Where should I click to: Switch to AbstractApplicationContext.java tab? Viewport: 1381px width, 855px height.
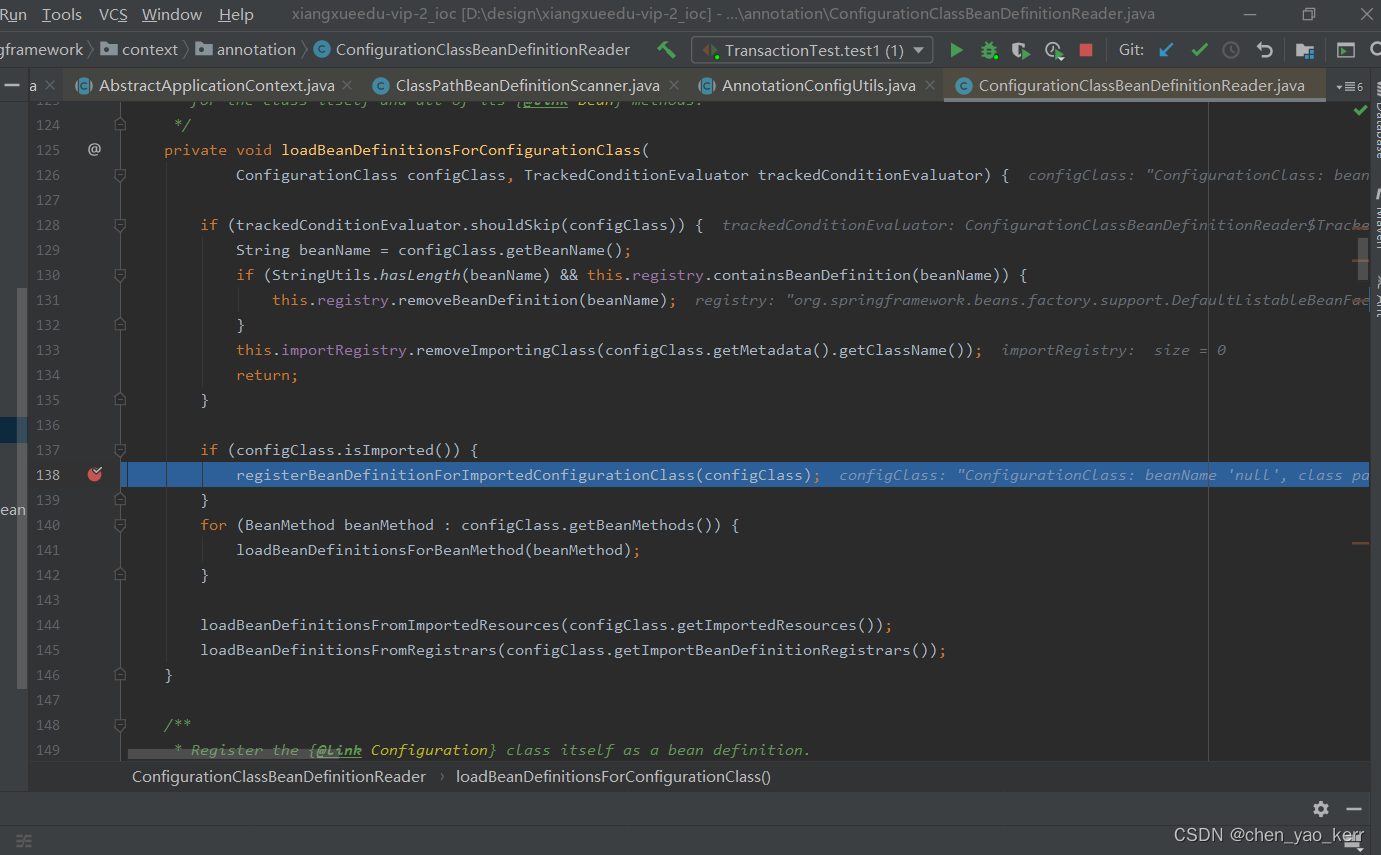click(x=216, y=86)
